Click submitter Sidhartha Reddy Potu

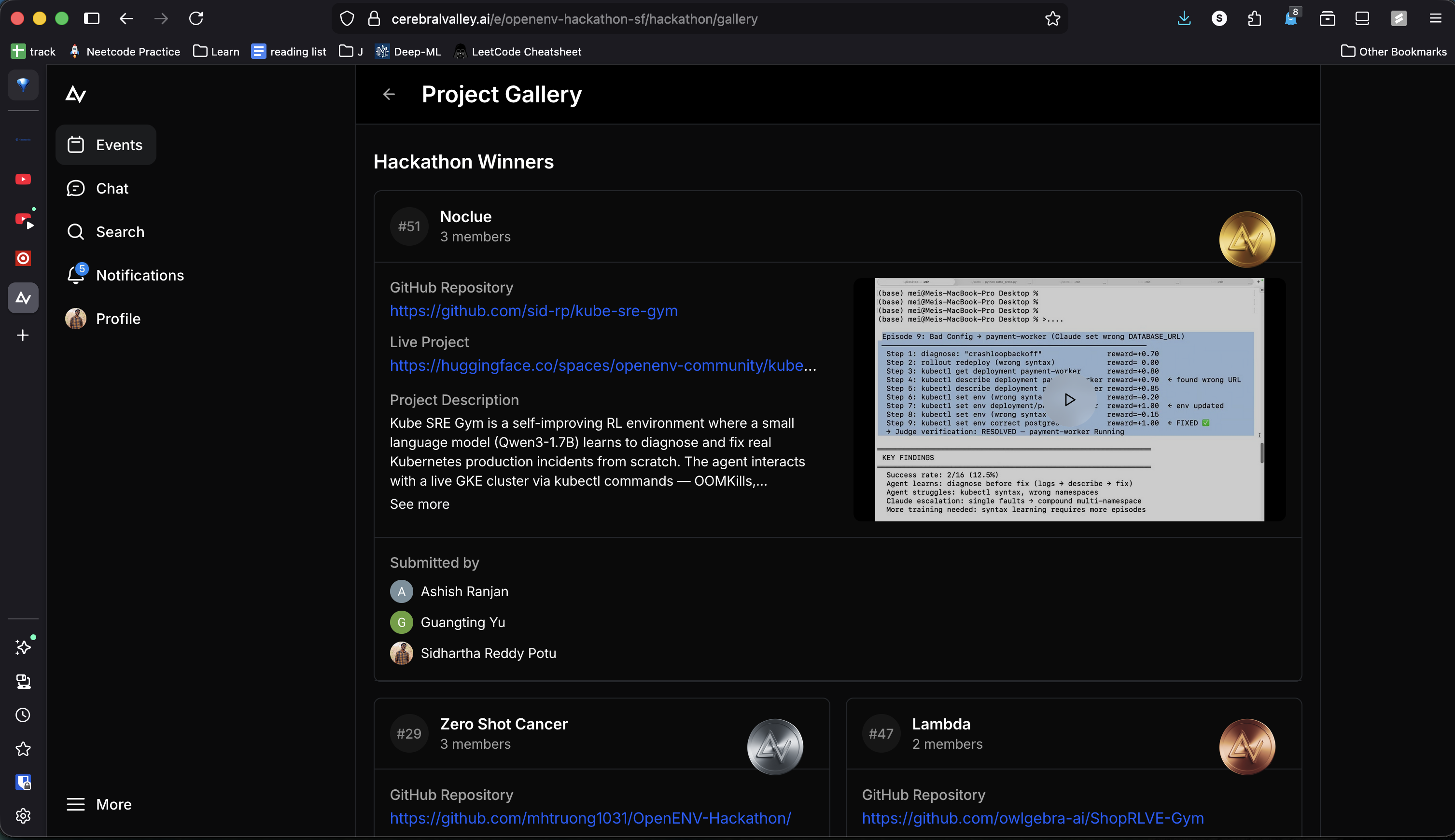coord(473,653)
